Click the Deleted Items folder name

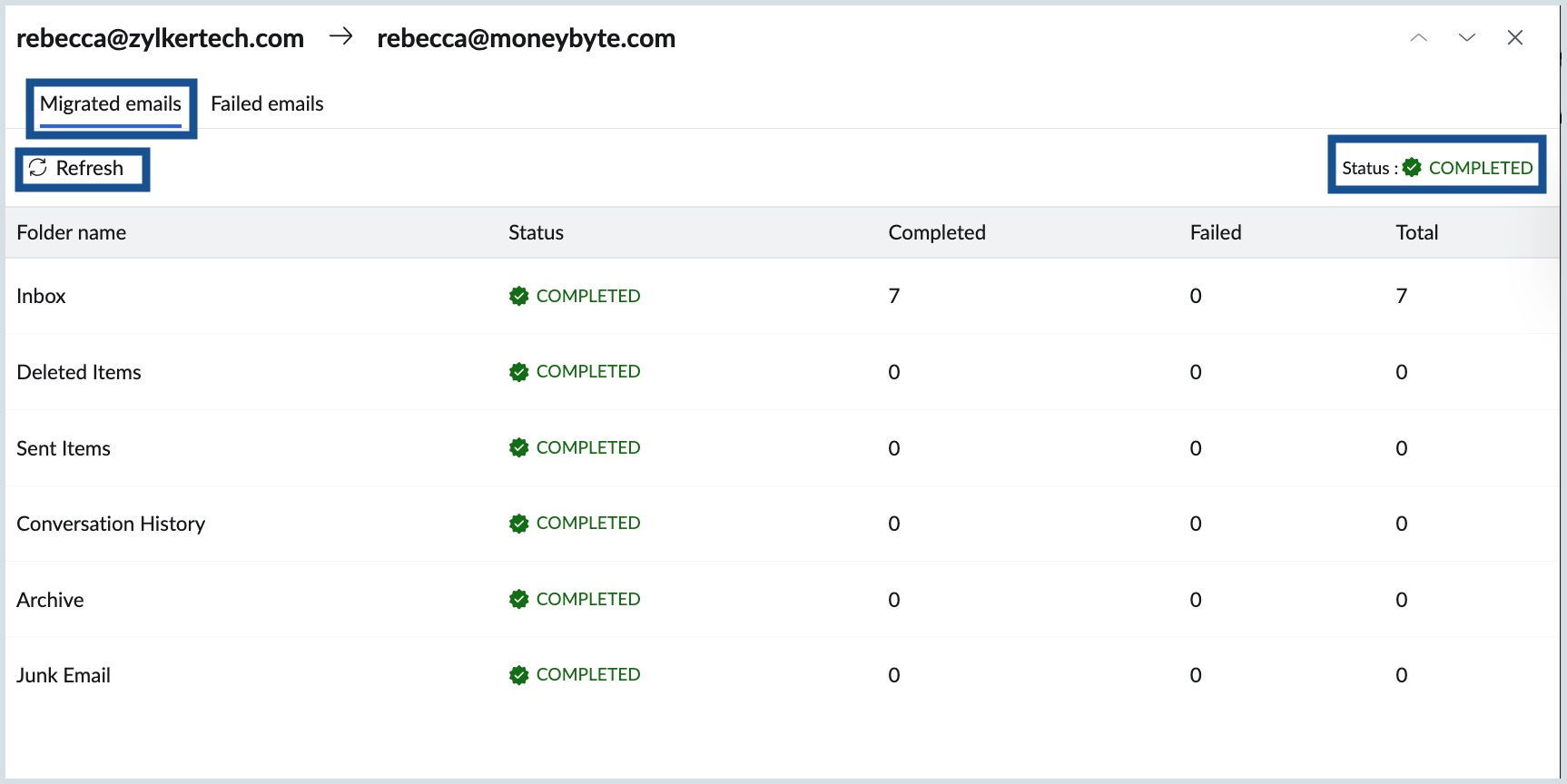(x=79, y=373)
